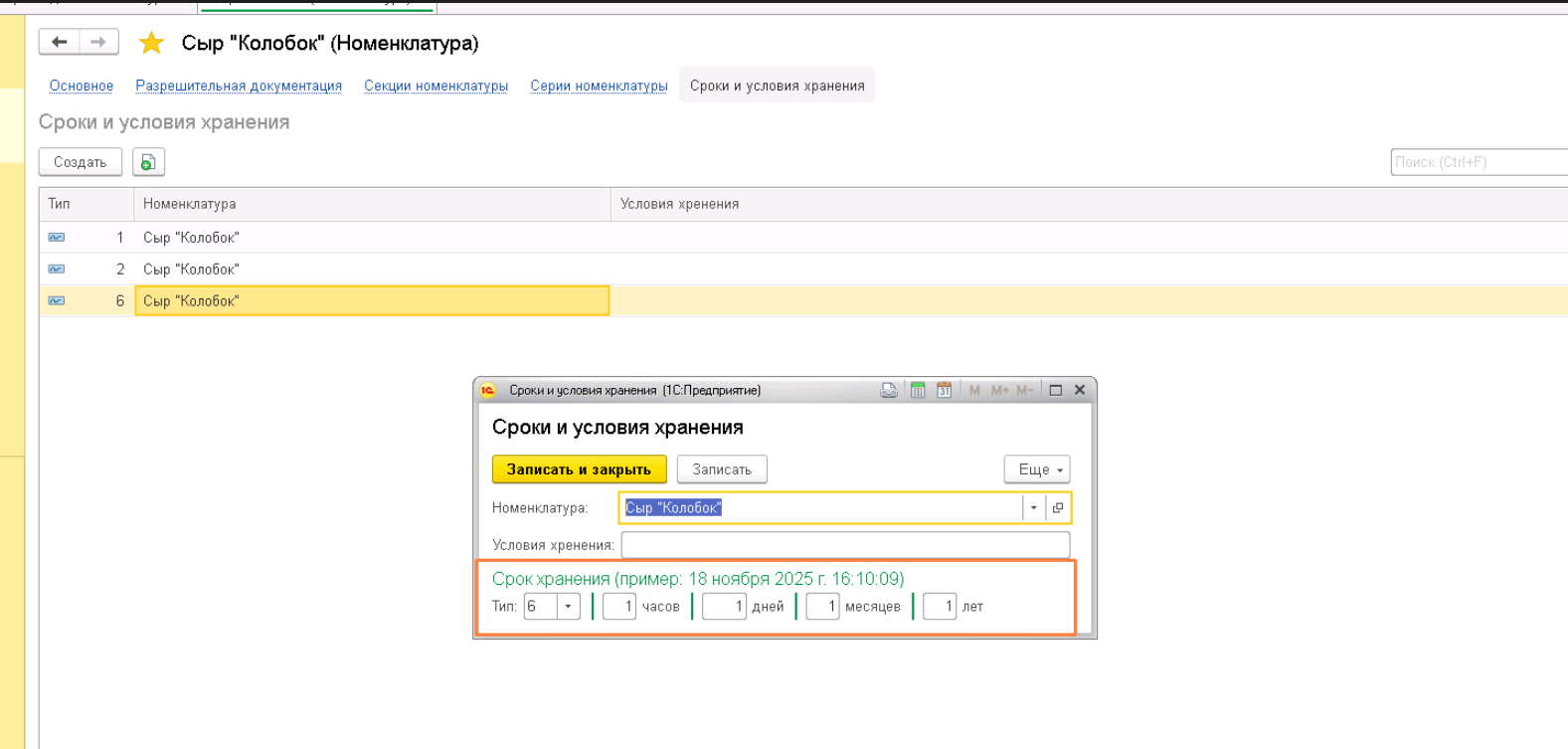Focus the search field Поиск (Ctrl+F)

[1479, 162]
